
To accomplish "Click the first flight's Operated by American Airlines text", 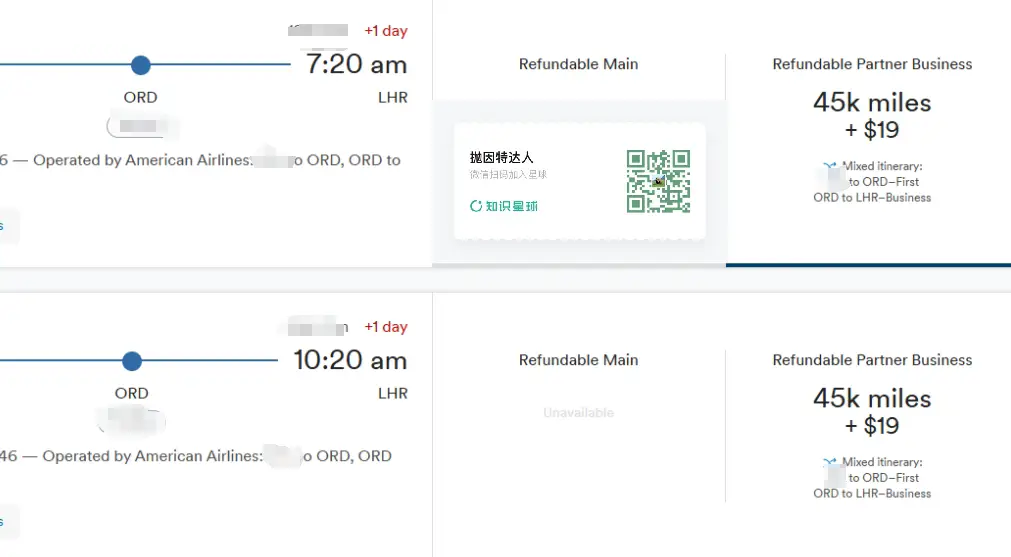I will (x=142, y=160).
